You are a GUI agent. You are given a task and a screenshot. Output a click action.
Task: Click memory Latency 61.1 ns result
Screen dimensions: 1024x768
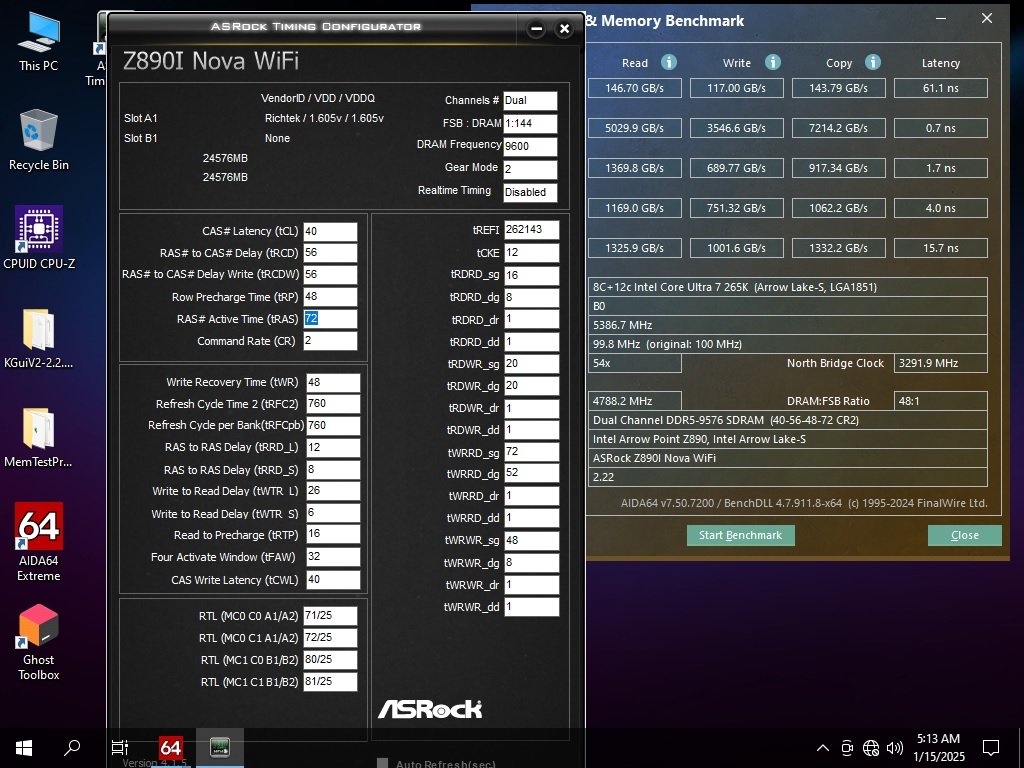[x=940, y=88]
